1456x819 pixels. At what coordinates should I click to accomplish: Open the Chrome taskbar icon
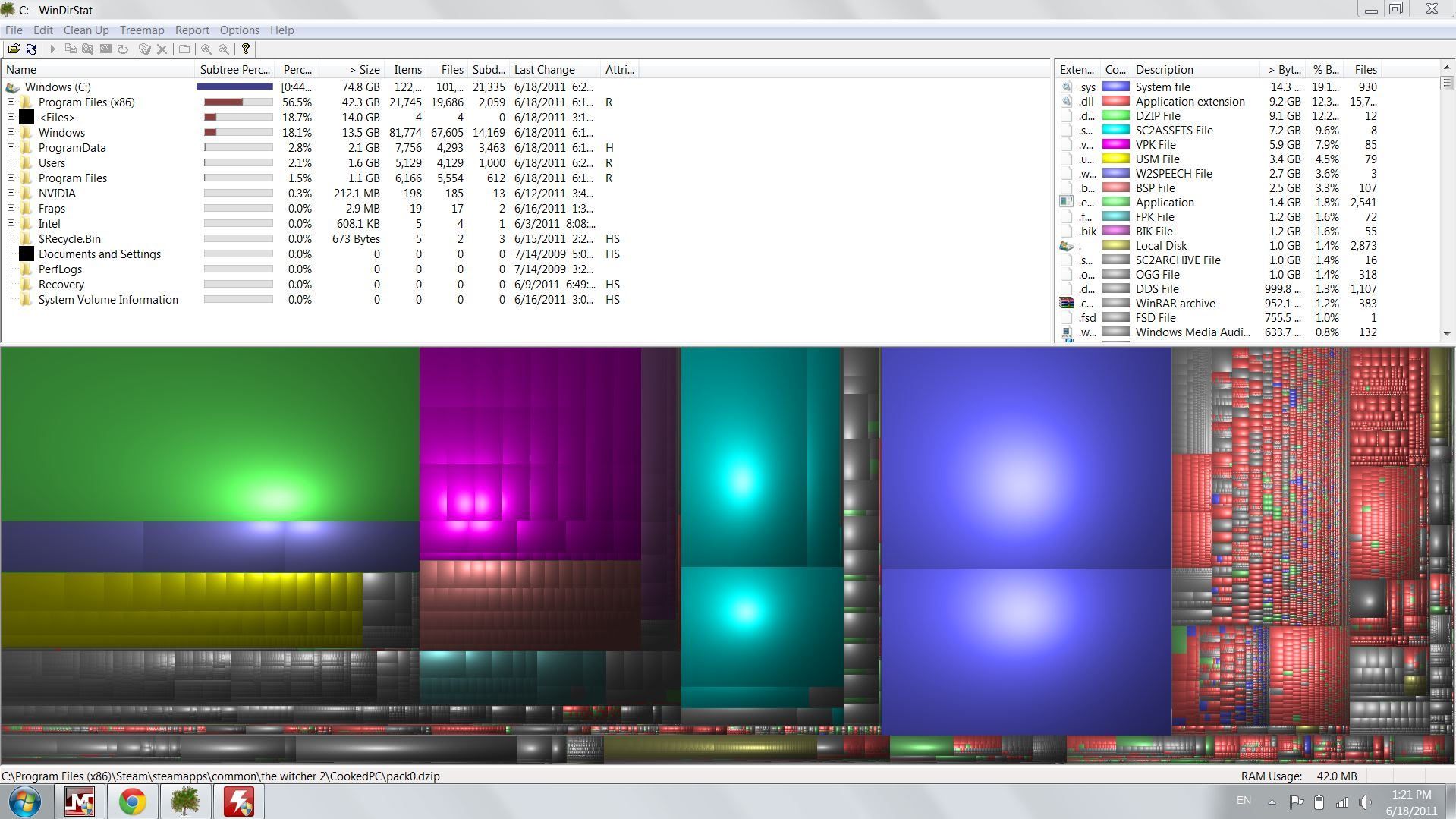tap(132, 802)
